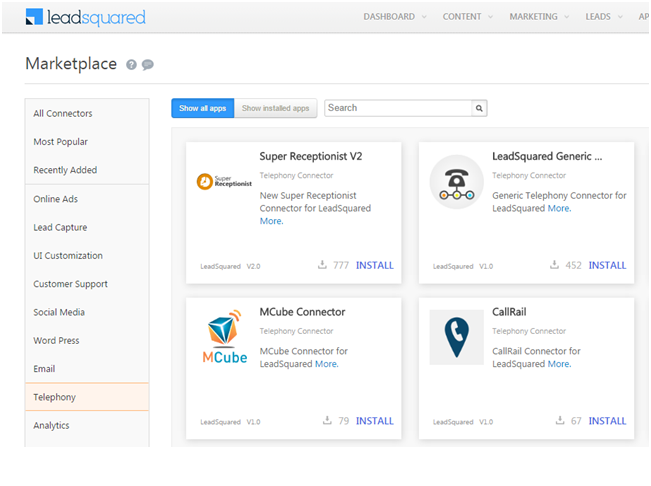Select Show all apps toggle
The width and height of the screenshot is (651, 486).
(203, 108)
